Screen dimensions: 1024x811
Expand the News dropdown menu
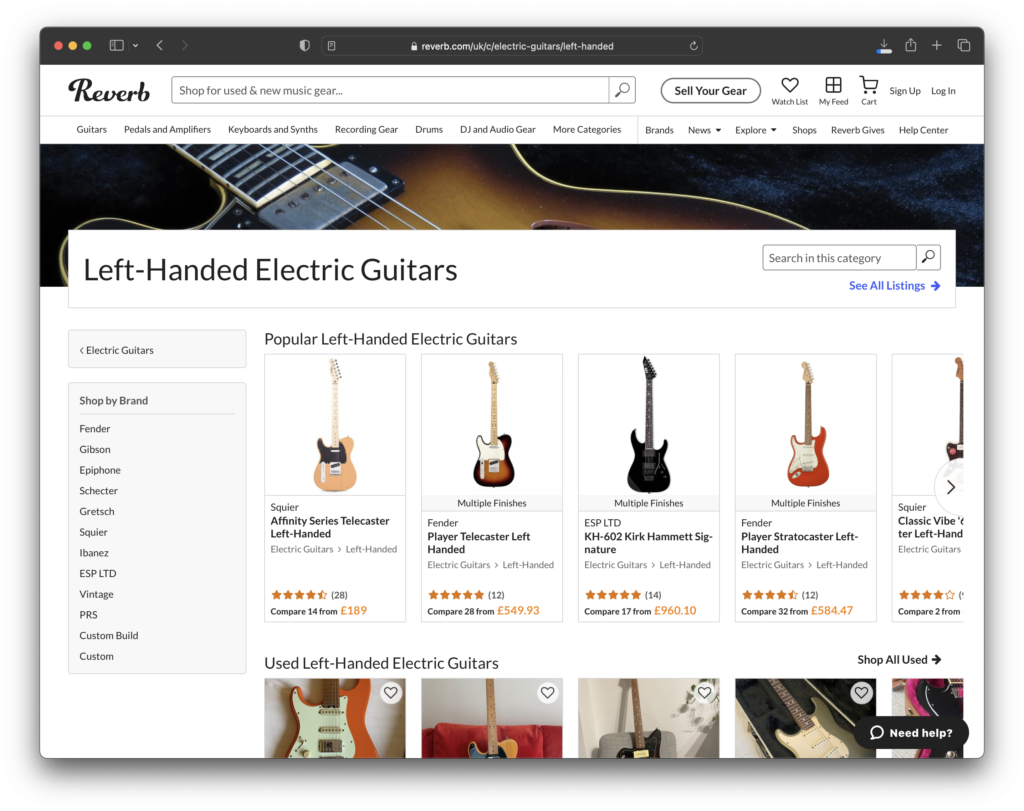pyautogui.click(x=704, y=130)
